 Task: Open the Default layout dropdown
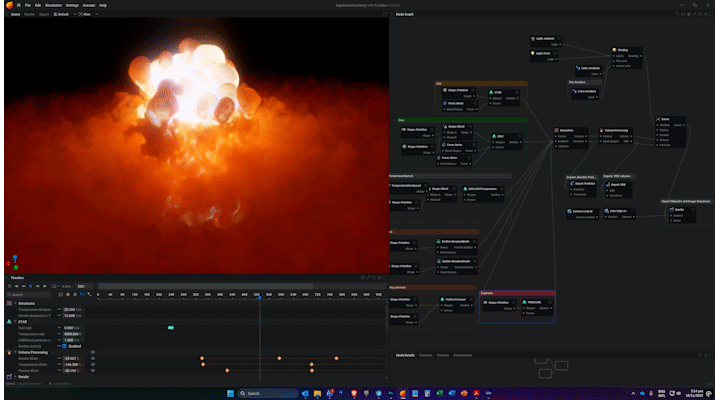tap(62, 15)
